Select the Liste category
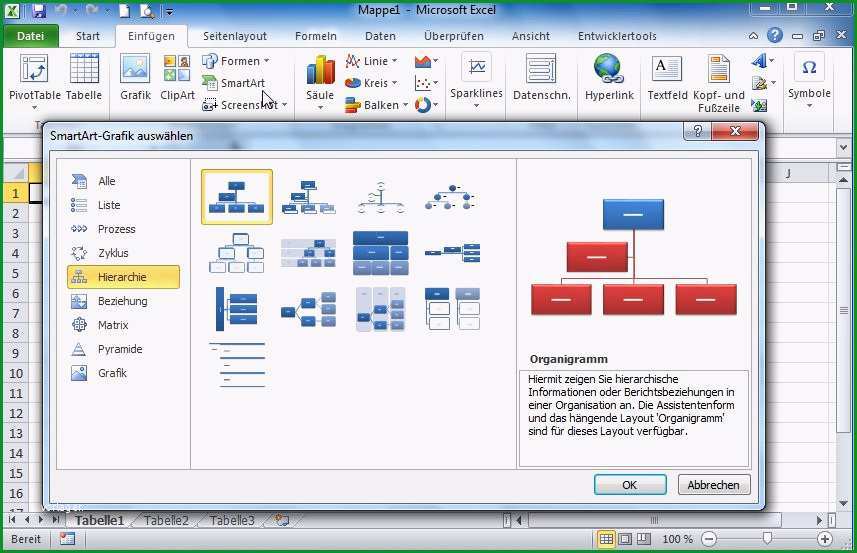This screenshot has width=857, height=553. click(124, 205)
